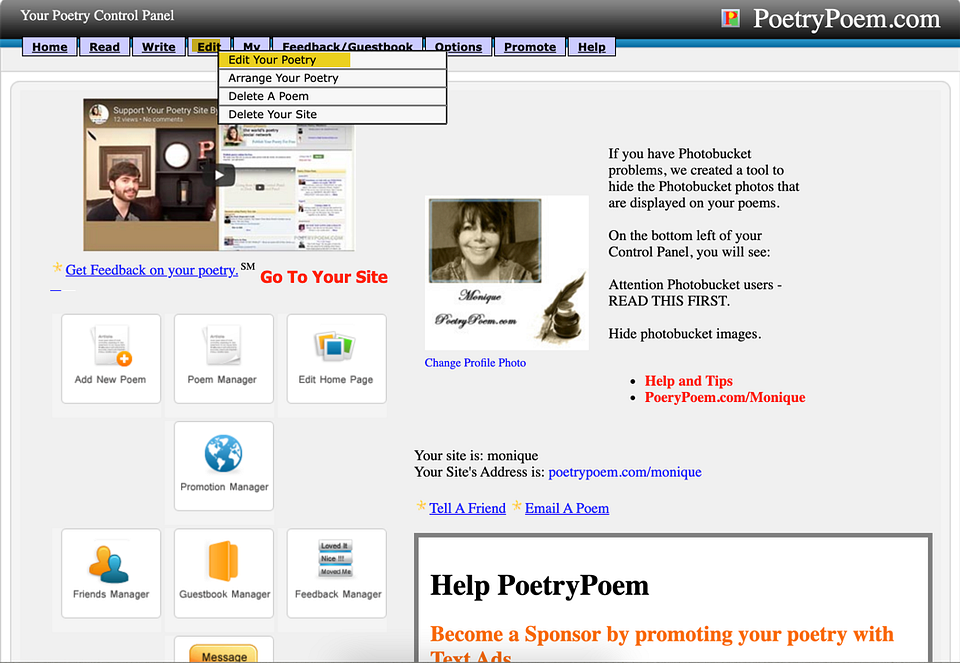Click 'Your site is: monique' text
The image size is (960, 663).
pos(476,455)
